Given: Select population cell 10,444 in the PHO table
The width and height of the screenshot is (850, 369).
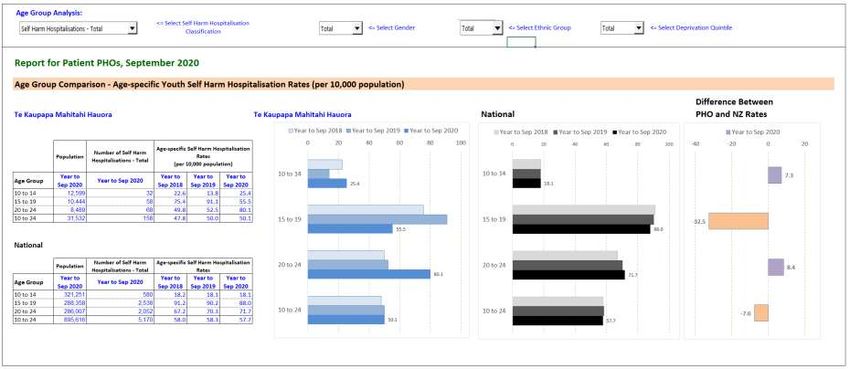Looking at the screenshot, I should click(70, 201).
